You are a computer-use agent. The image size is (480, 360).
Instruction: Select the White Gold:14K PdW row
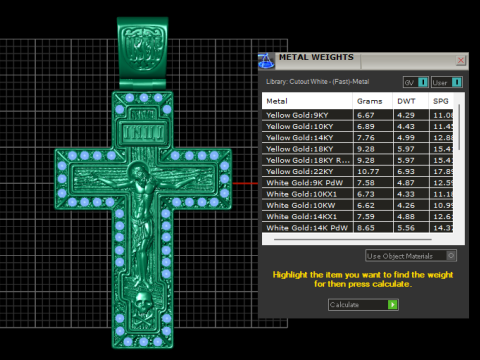357,228
